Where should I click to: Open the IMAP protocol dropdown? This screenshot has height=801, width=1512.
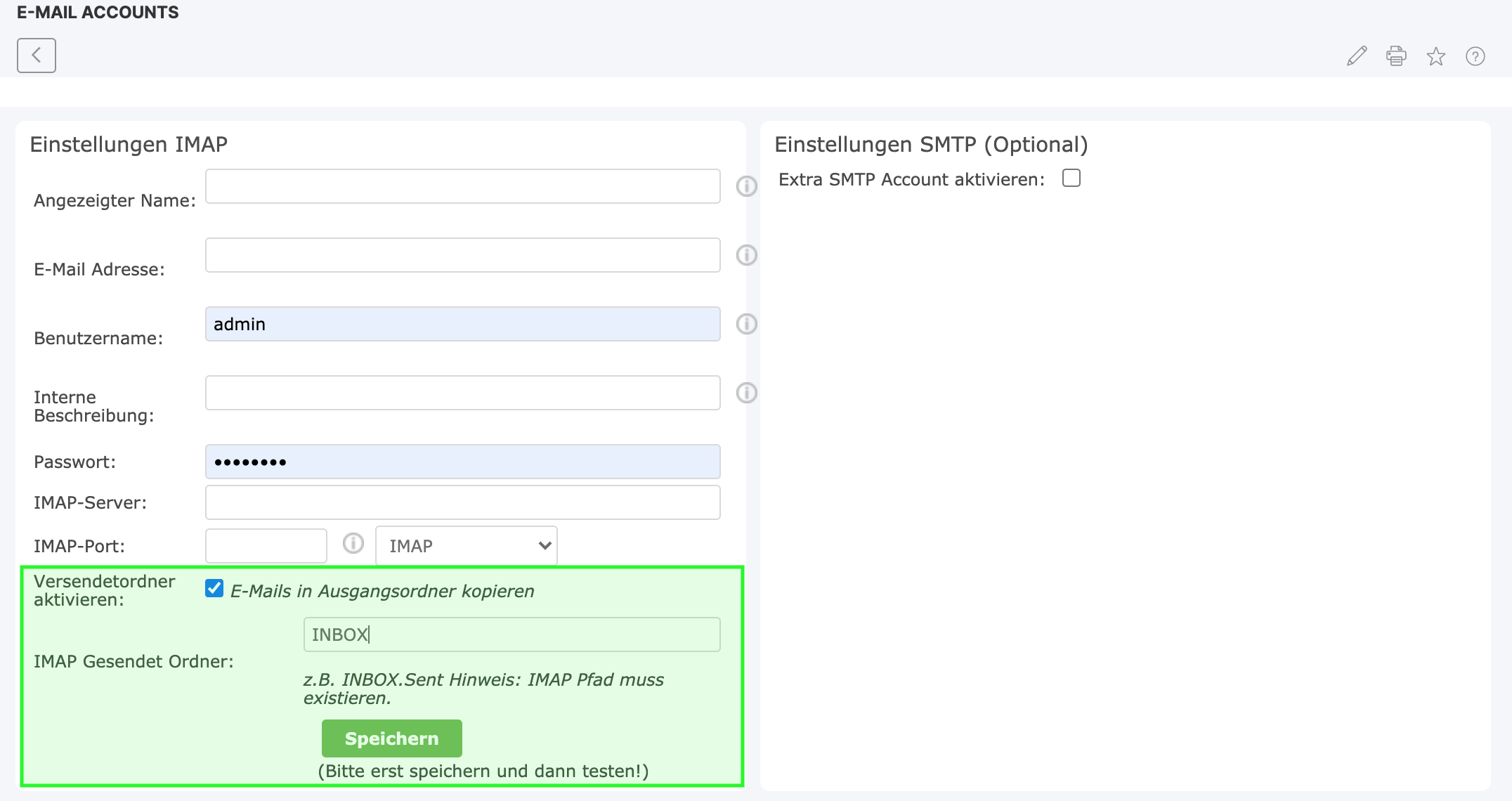tap(467, 546)
